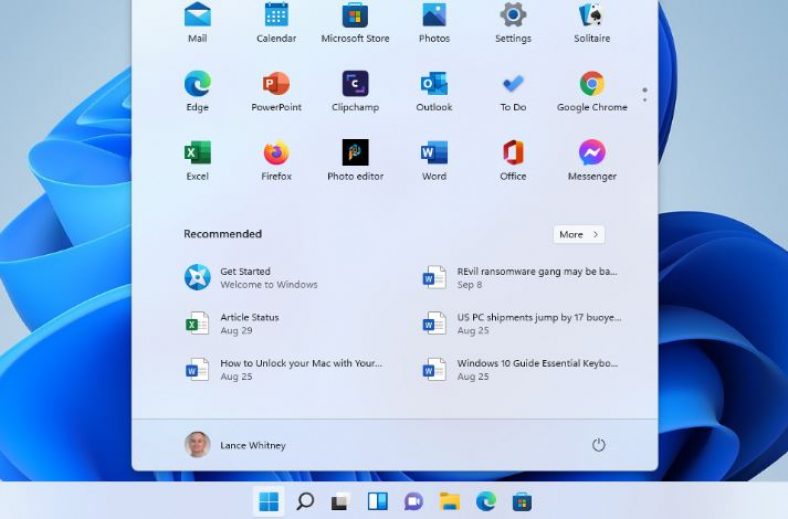Open the pinned Edge browser
This screenshot has width=788, height=519.
(x=198, y=91)
